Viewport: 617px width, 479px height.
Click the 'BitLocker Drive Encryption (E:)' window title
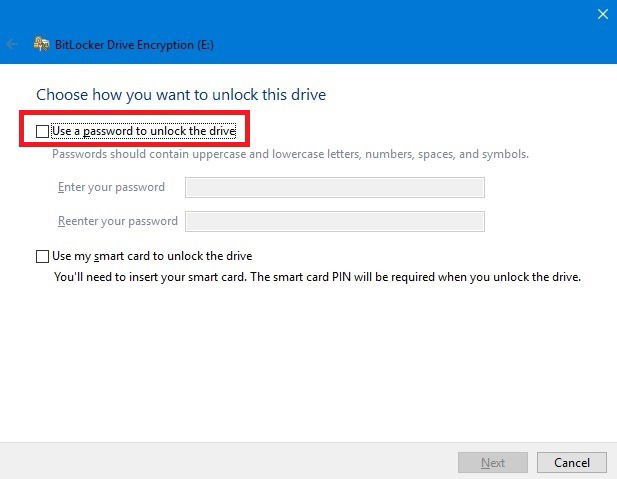coord(134,45)
